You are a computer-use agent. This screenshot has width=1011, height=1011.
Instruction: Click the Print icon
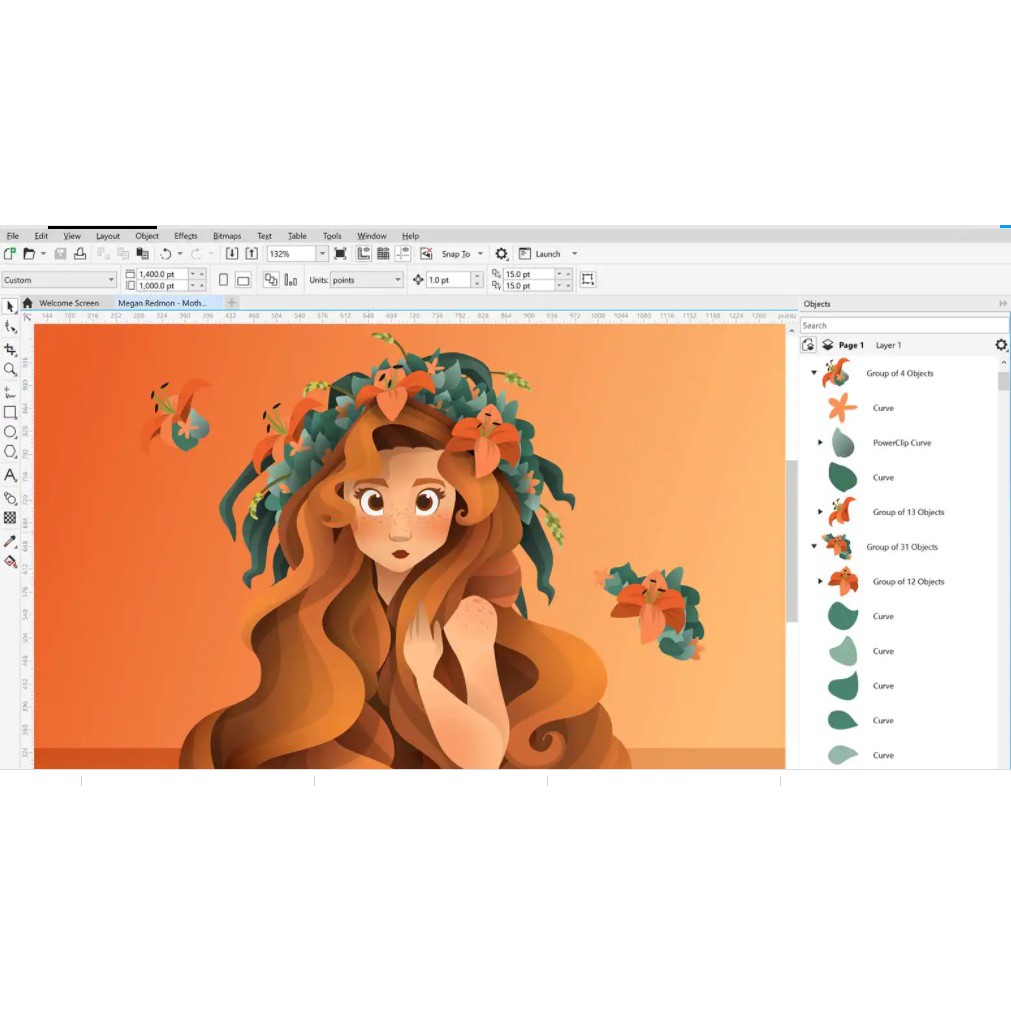[80, 253]
